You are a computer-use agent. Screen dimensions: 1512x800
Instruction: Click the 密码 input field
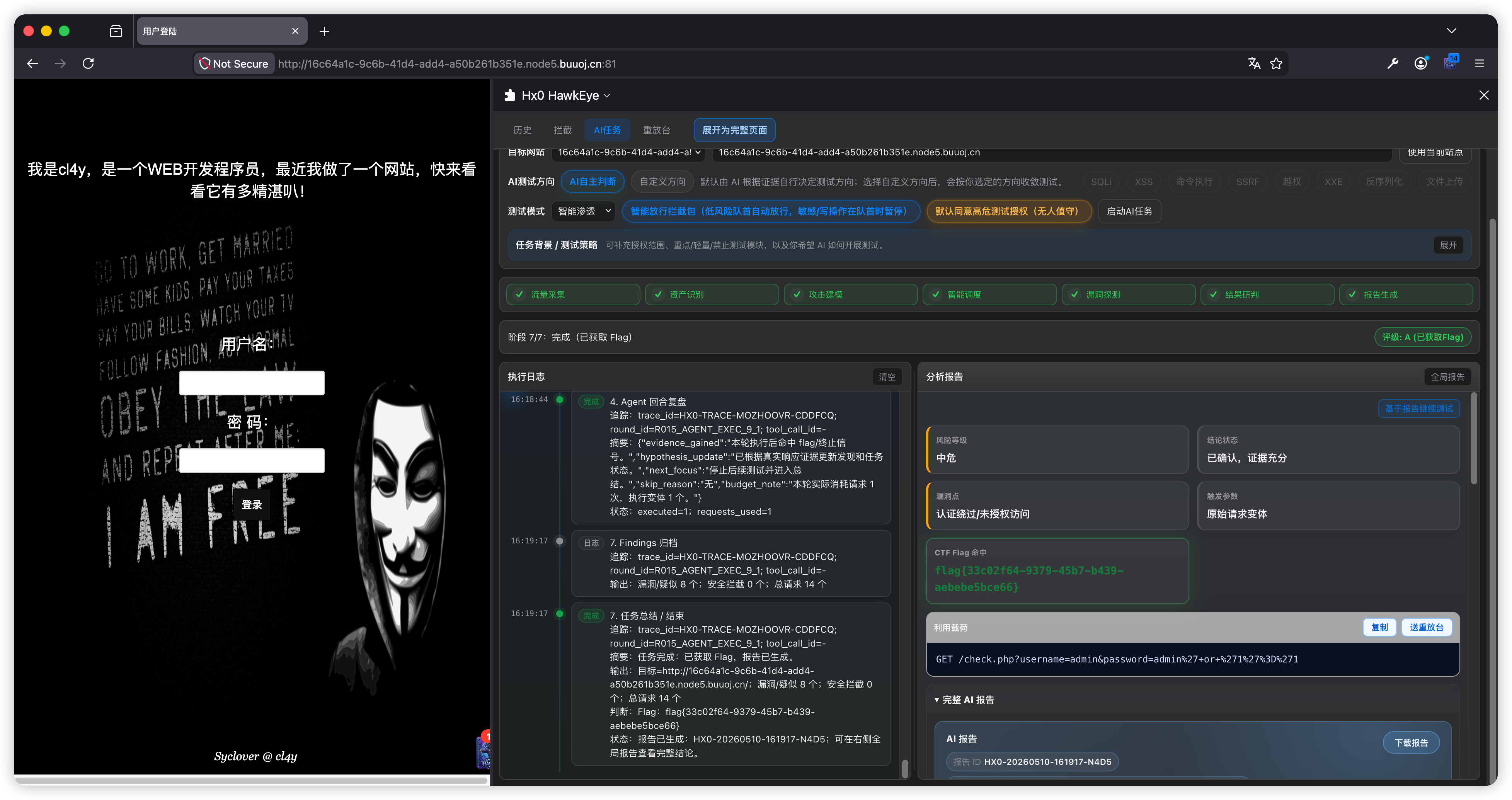click(252, 461)
